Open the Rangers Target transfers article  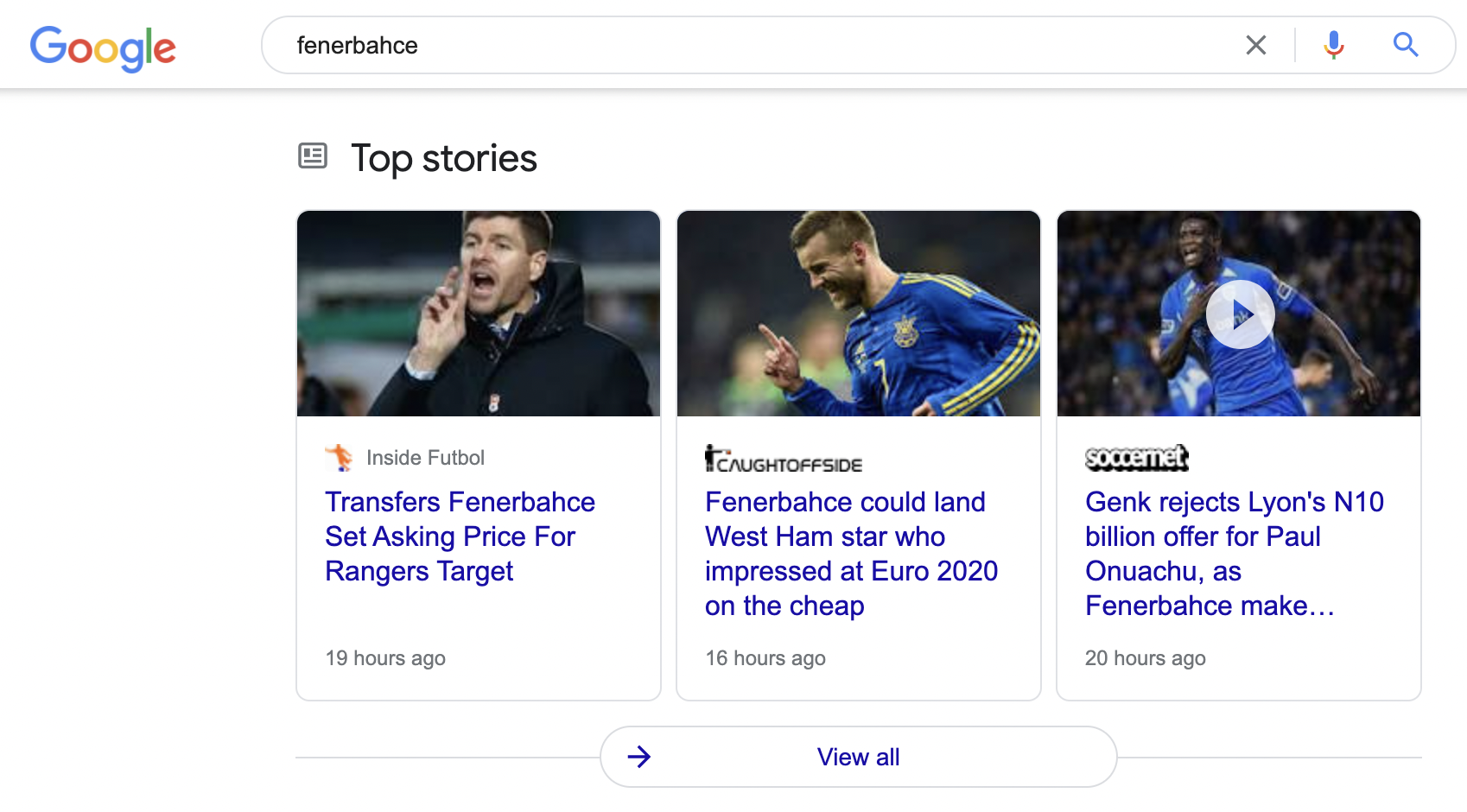click(x=460, y=536)
